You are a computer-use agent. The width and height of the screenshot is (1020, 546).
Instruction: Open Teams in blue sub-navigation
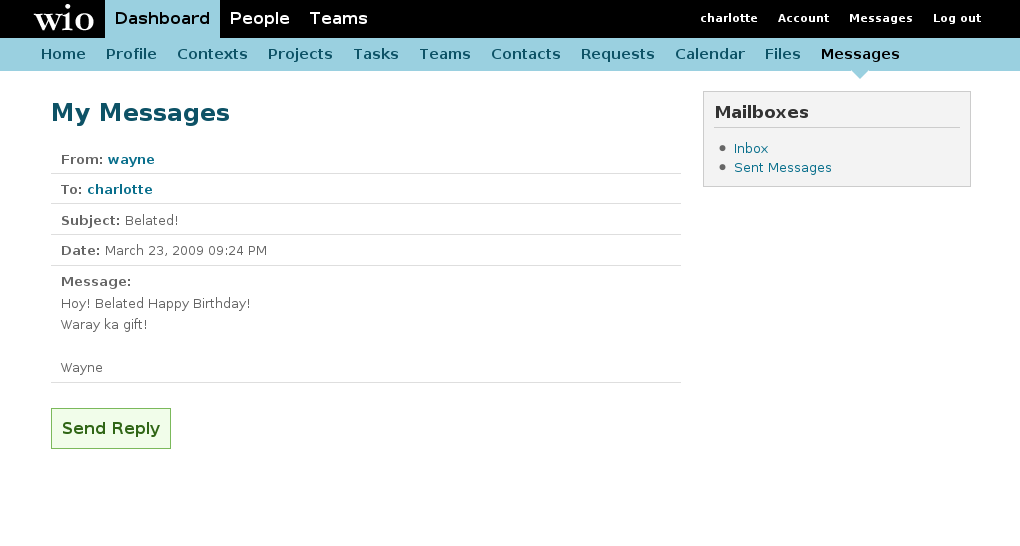coord(445,54)
